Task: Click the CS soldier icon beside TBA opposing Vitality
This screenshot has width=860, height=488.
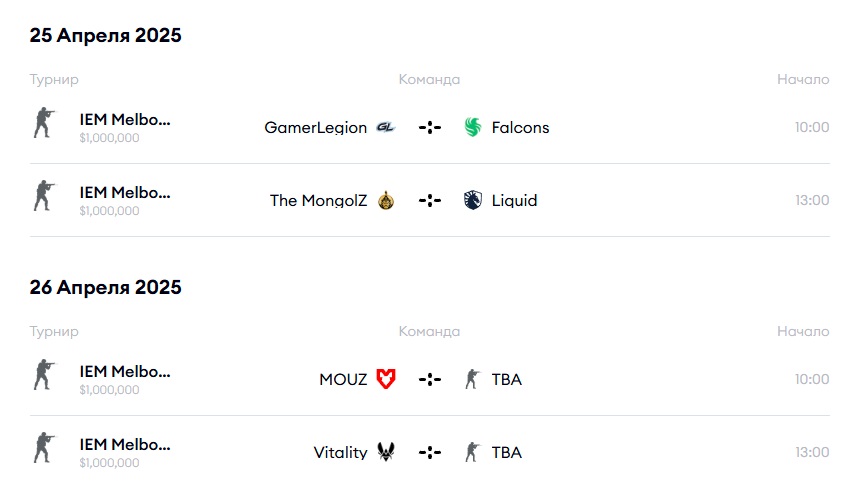Action: [x=472, y=452]
